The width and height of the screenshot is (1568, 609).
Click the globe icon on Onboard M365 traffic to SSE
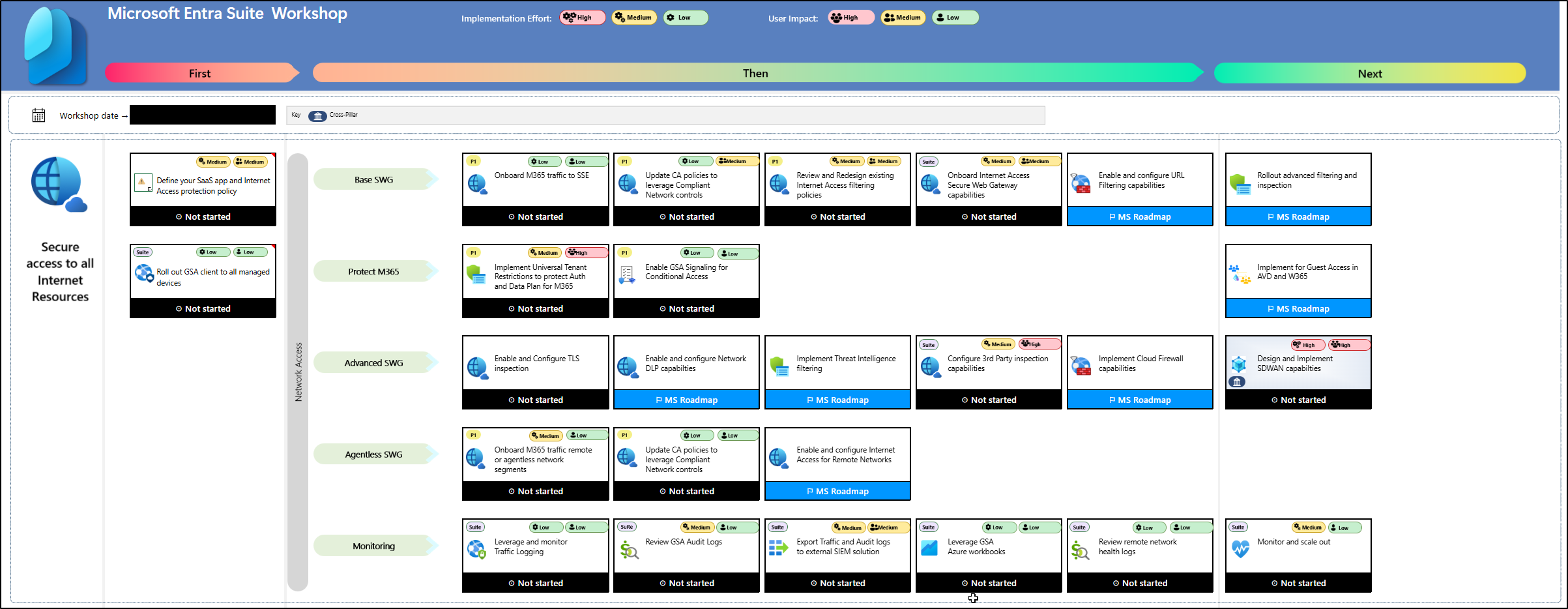point(477,185)
